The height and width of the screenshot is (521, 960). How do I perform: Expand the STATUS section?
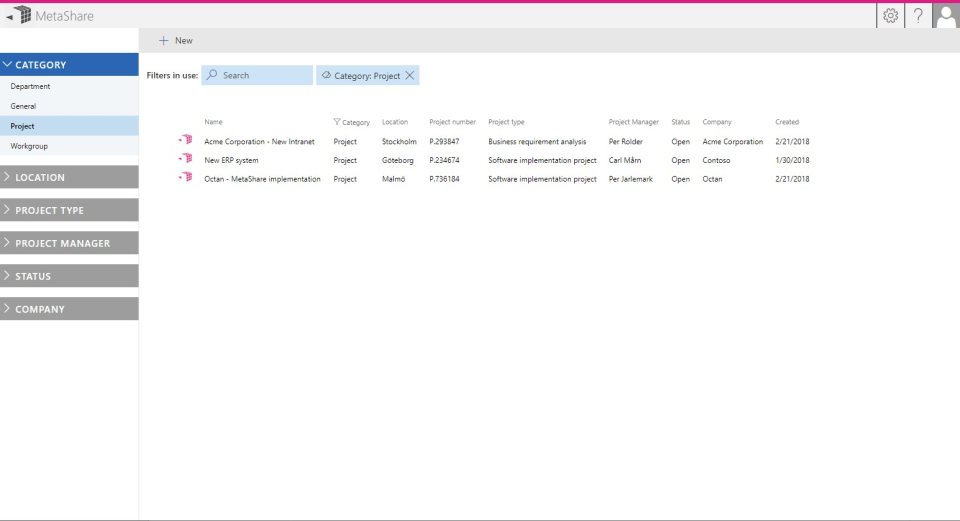coord(69,276)
